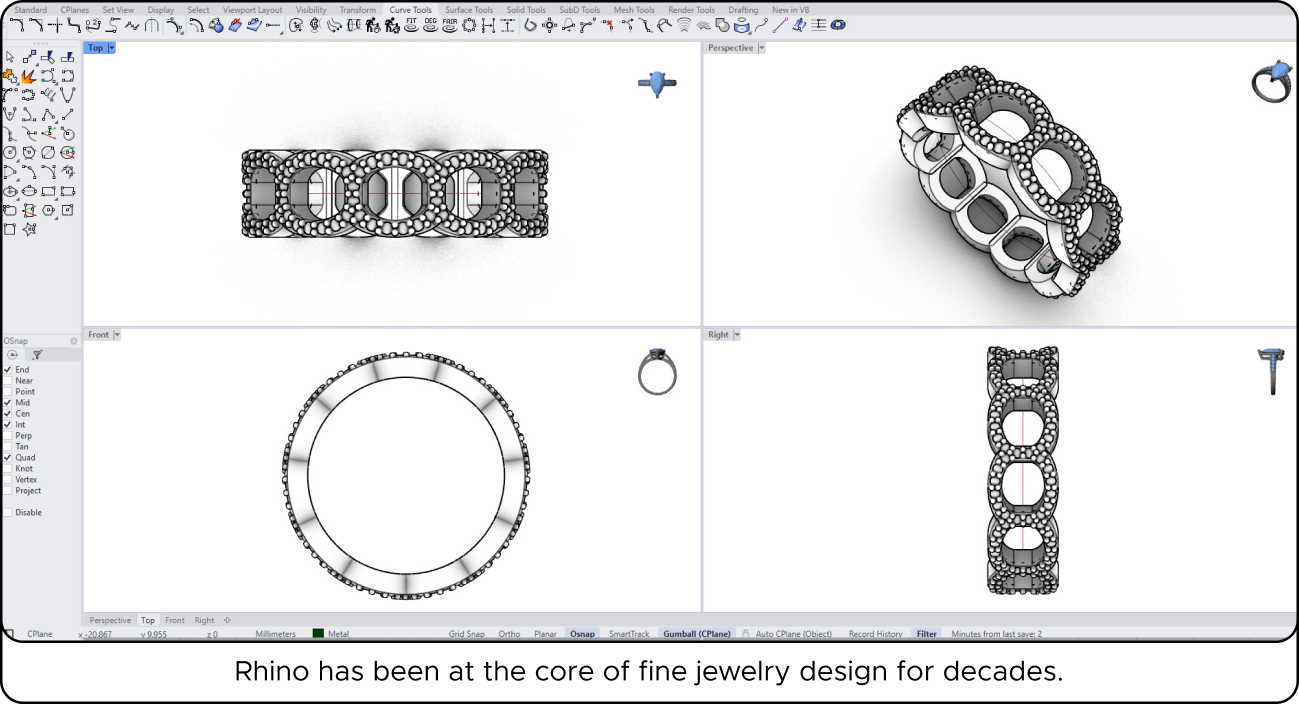Open the Top viewport dropdown arrow
The width and height of the screenshot is (1299, 704).
(x=112, y=48)
